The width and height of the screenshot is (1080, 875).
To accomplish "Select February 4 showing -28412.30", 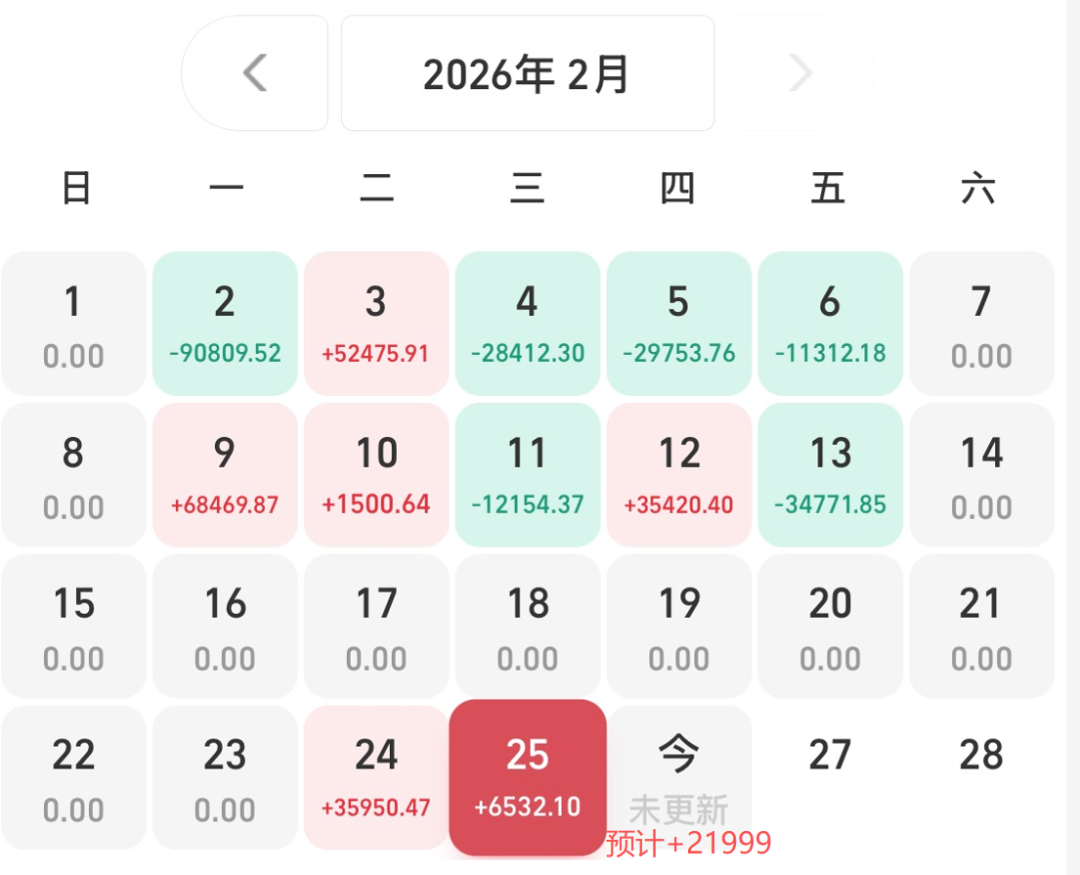I will pos(528,323).
